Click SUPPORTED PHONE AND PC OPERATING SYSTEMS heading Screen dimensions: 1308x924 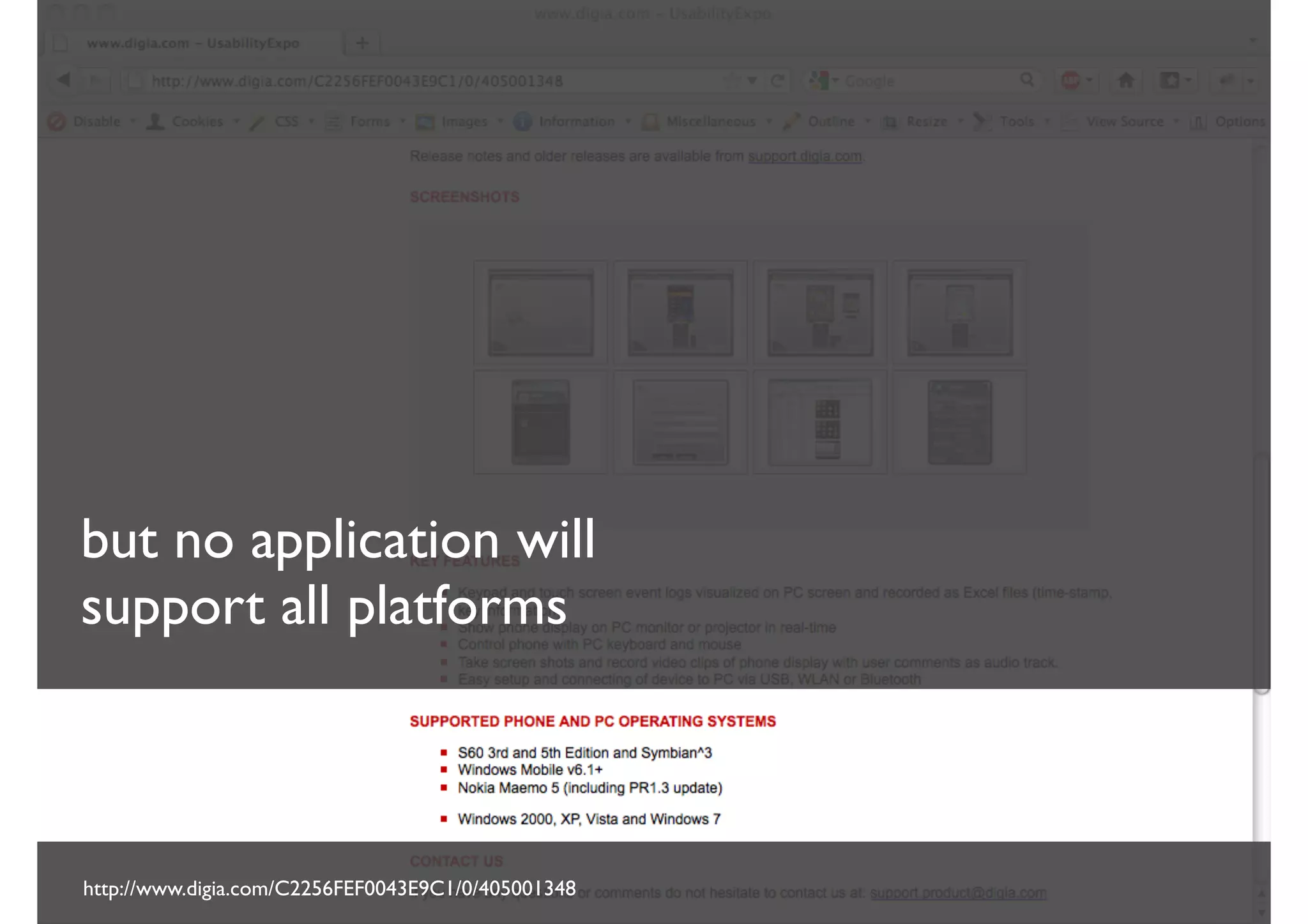[593, 722]
